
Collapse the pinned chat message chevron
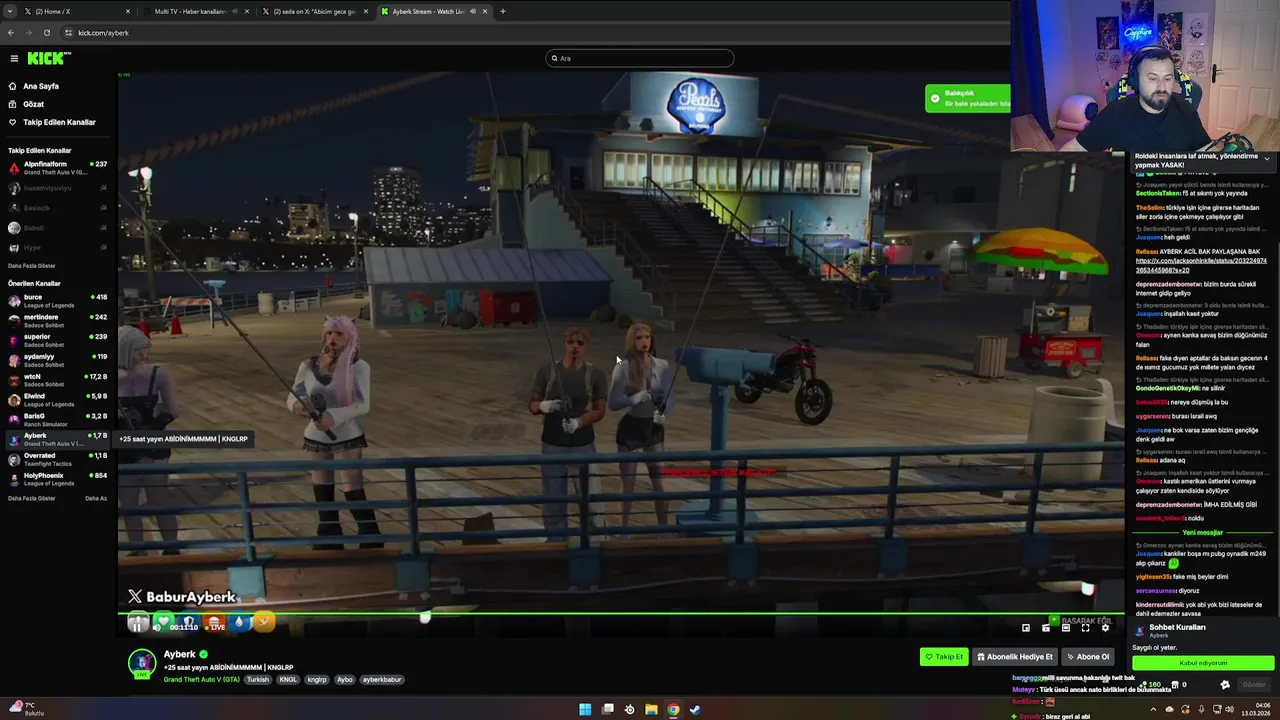1267,159
